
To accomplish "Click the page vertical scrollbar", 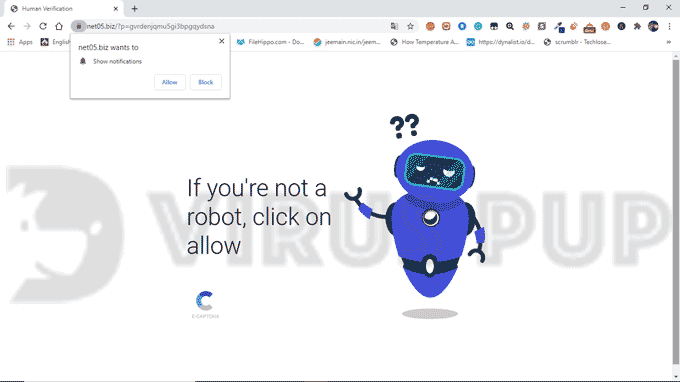I will (x=676, y=212).
